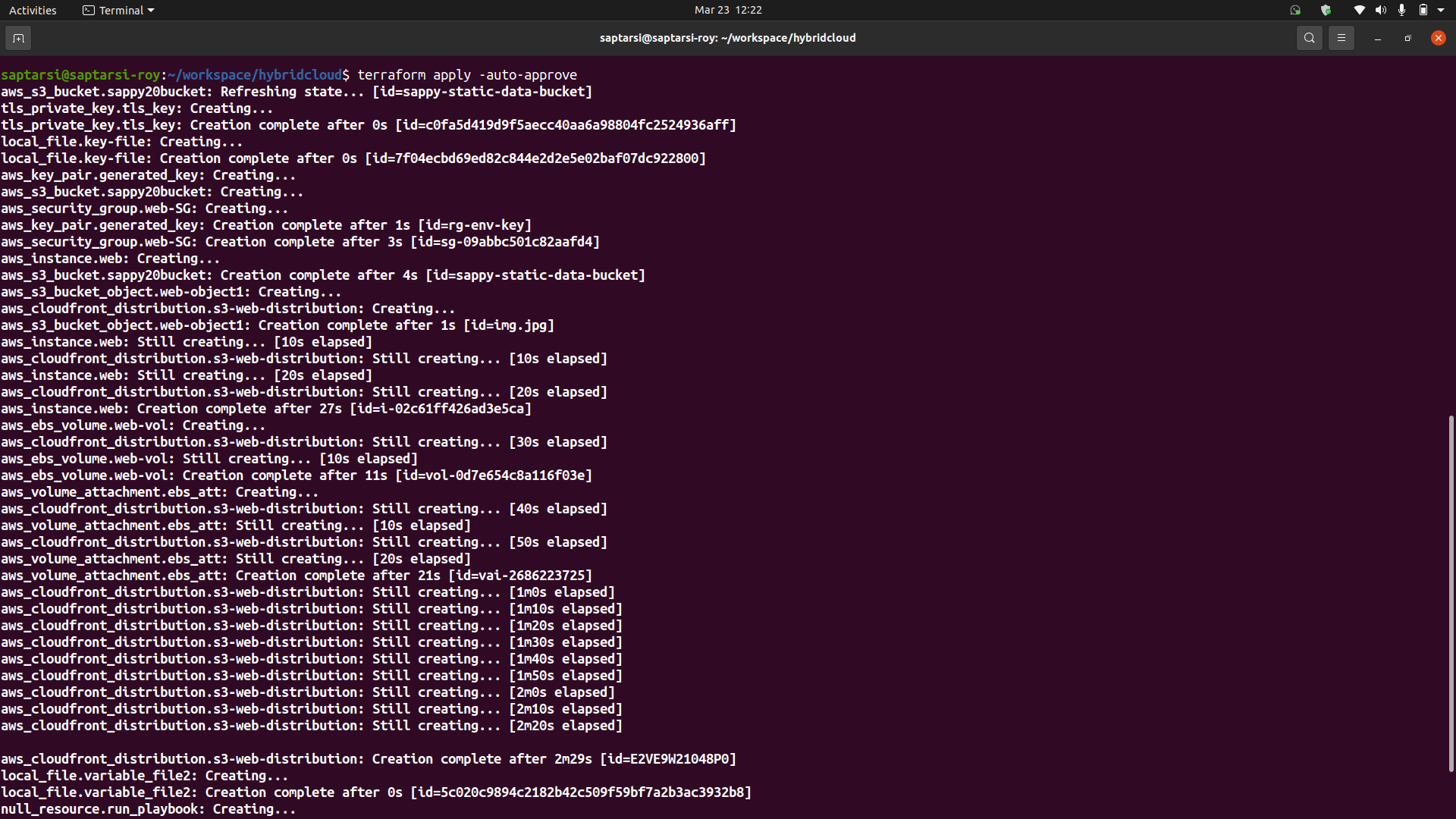Restore the terminal window size
The image size is (1456, 819).
point(1407,38)
